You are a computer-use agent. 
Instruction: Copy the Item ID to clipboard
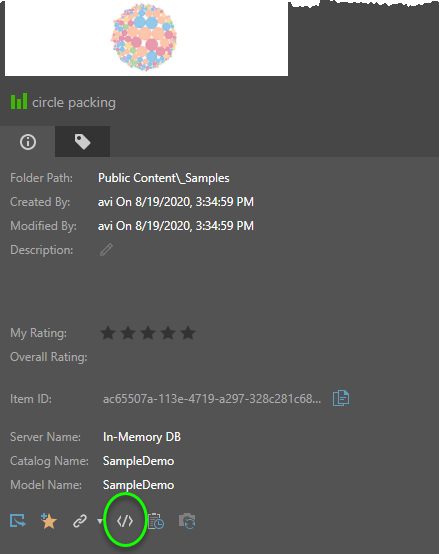341,398
